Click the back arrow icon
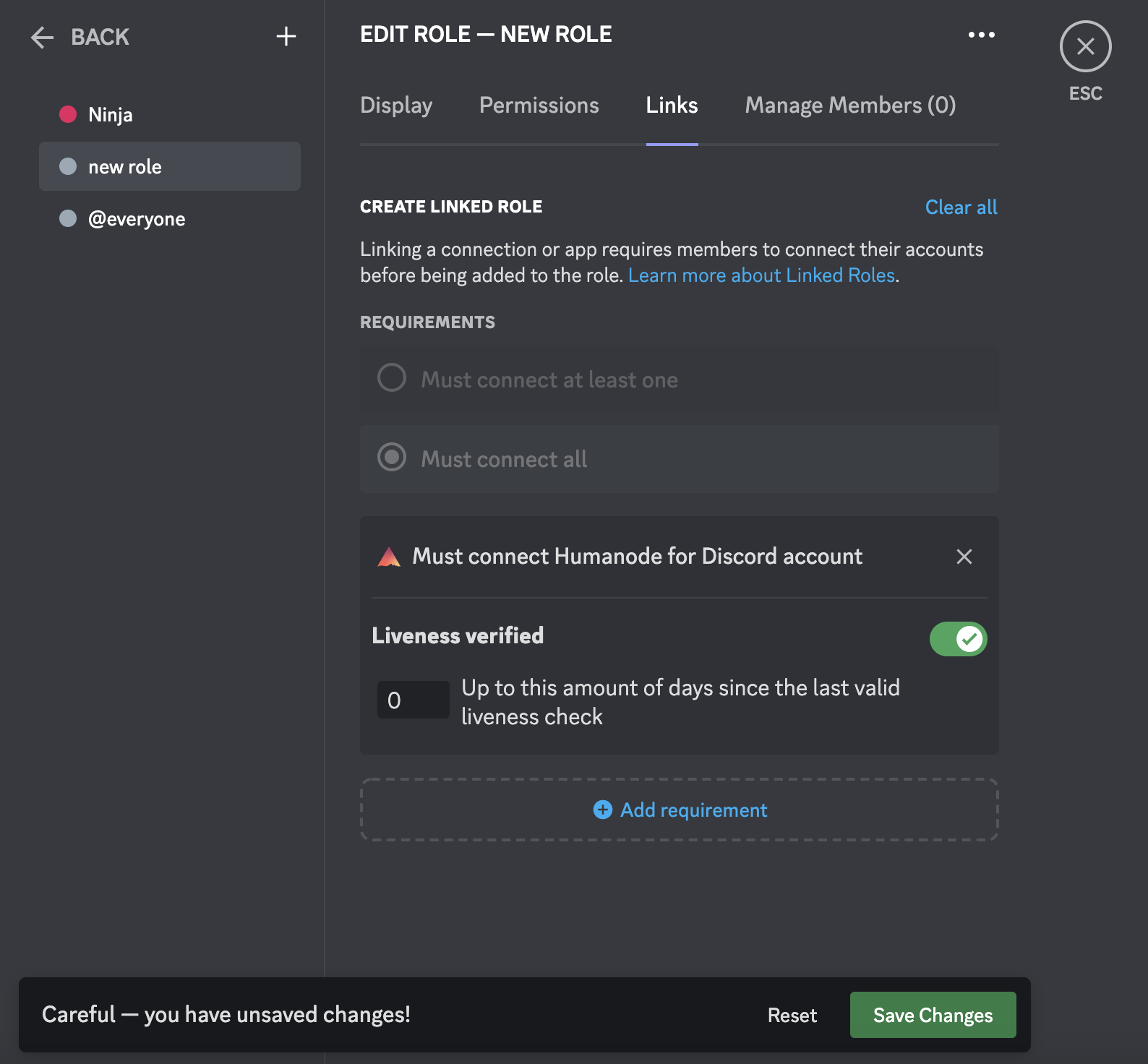 tap(43, 37)
